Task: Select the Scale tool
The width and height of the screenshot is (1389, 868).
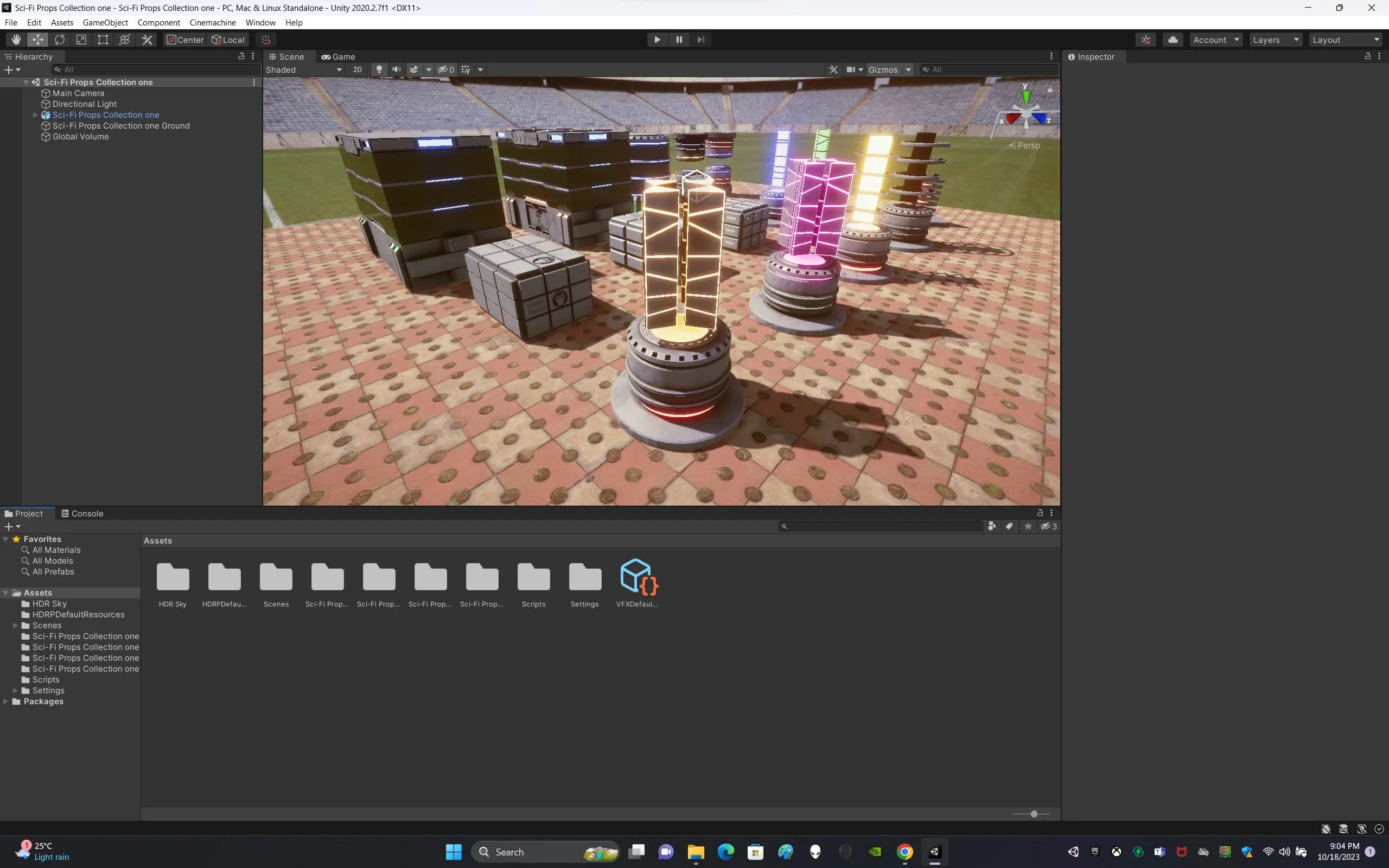Action: 81,40
